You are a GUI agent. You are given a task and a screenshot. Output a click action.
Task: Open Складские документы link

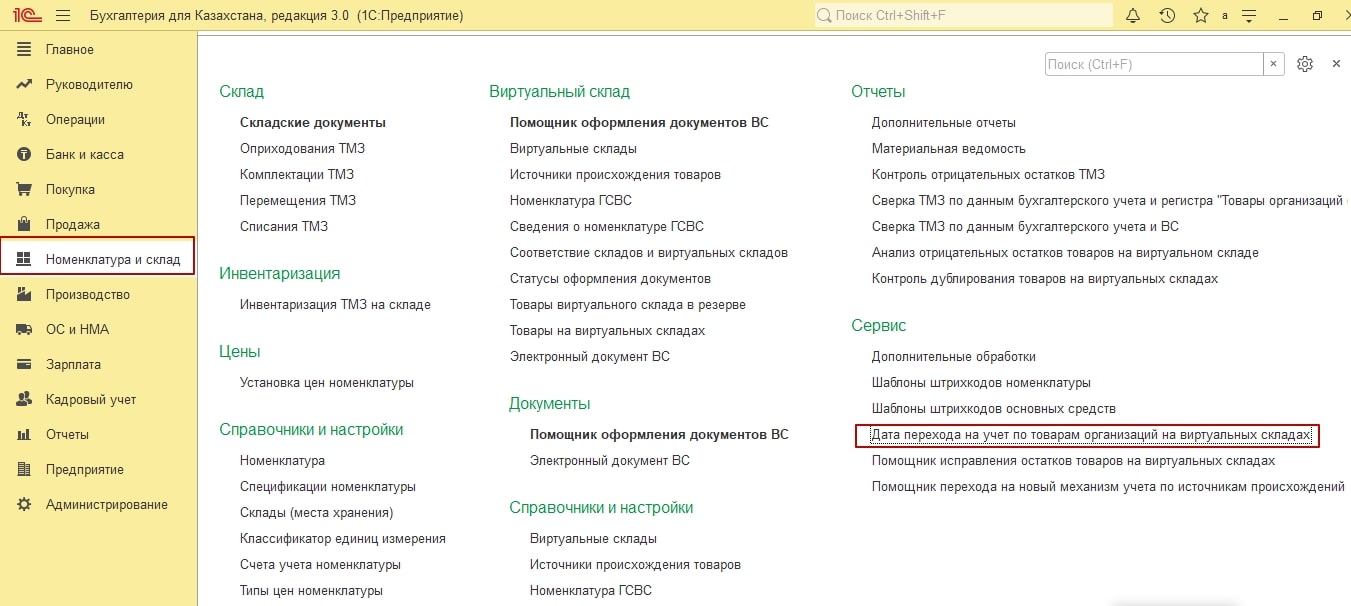[312, 122]
